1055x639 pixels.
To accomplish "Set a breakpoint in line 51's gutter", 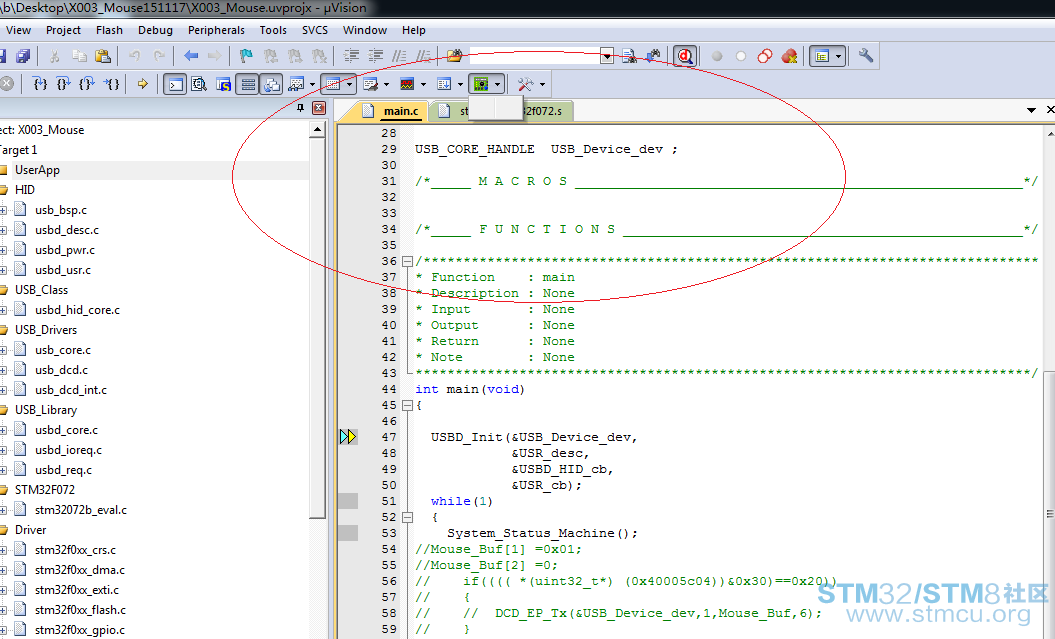I will click(x=348, y=501).
